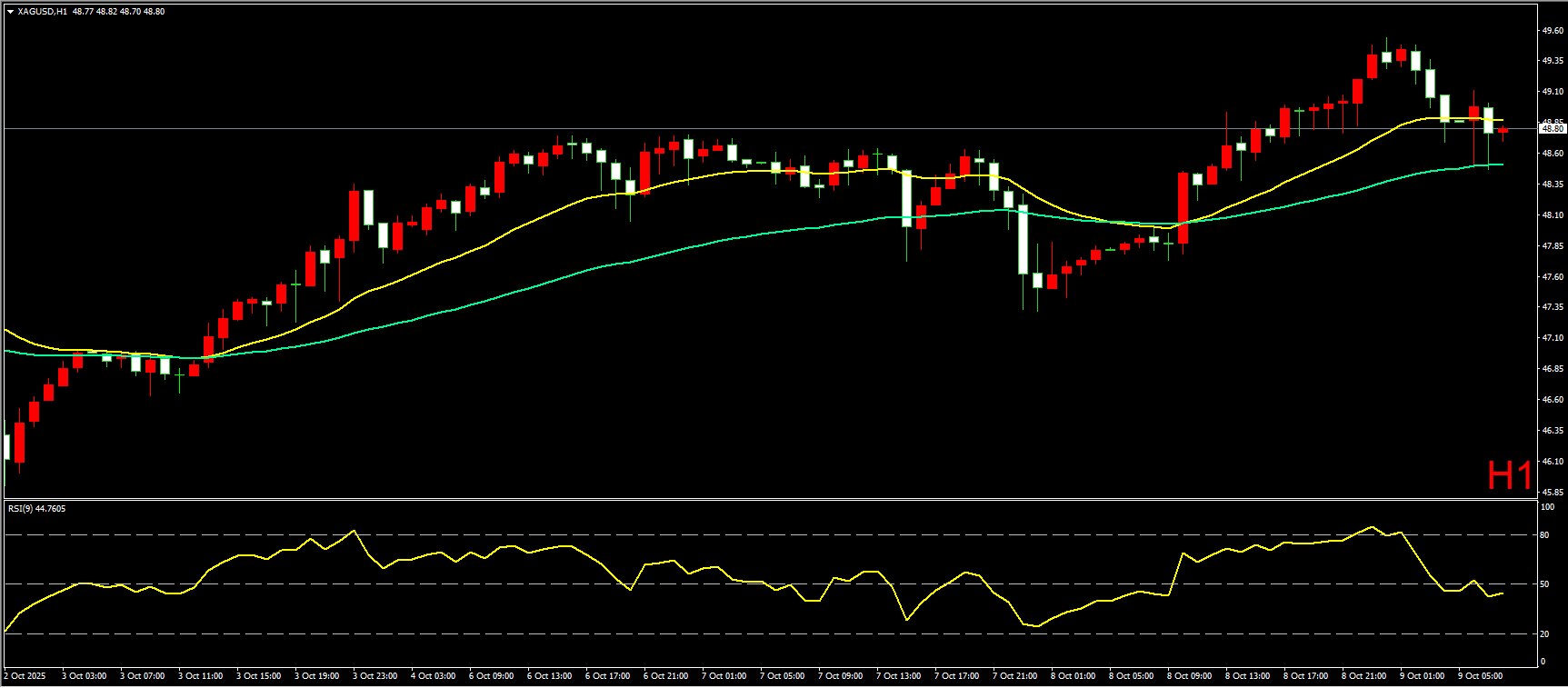Click the RSI 20 level axis label
The width and height of the screenshot is (1568, 688).
pyautogui.click(x=1544, y=634)
